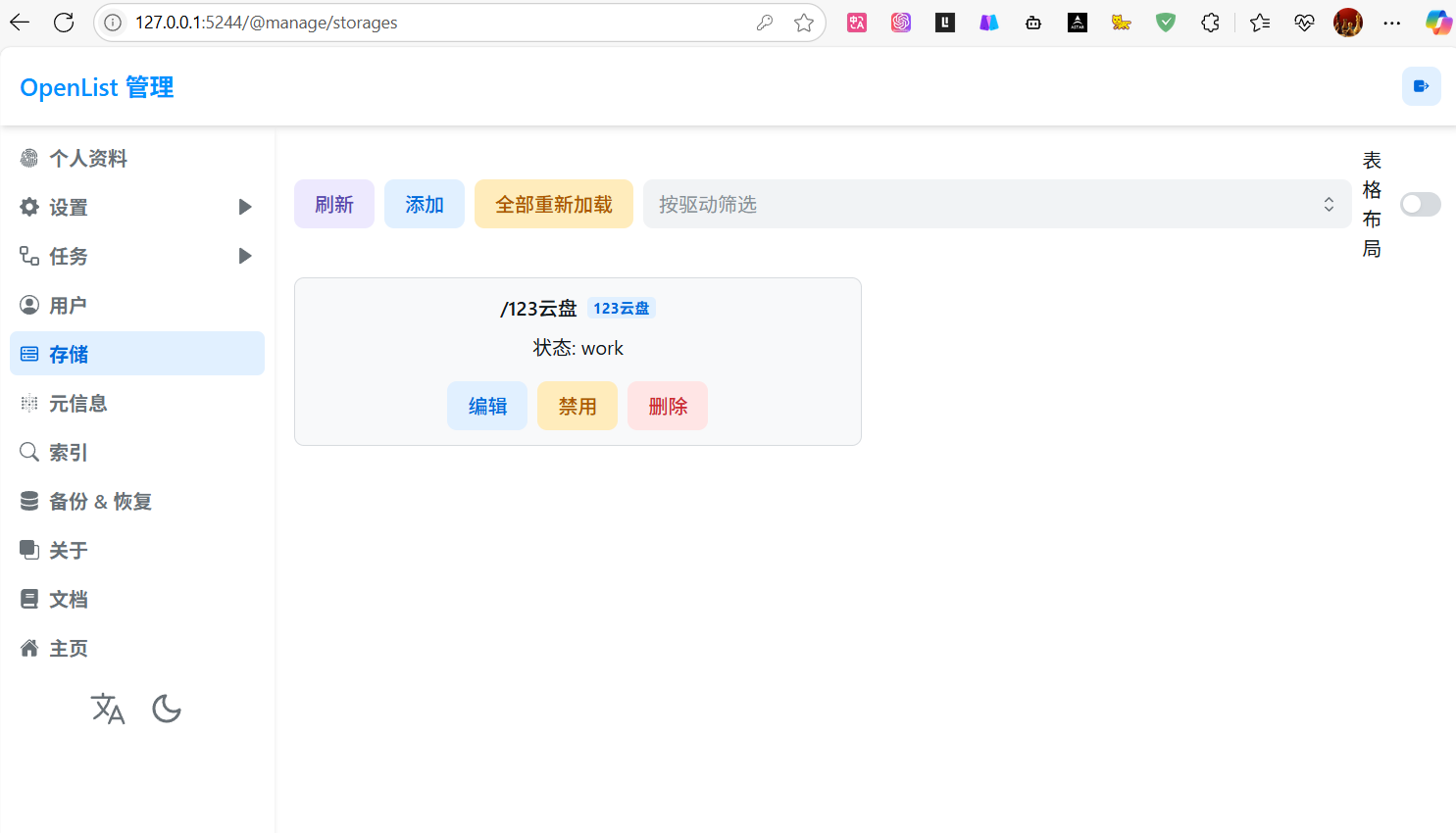The width and height of the screenshot is (1456, 833).
Task: Click the browser address bar URL
Action: (x=267, y=23)
